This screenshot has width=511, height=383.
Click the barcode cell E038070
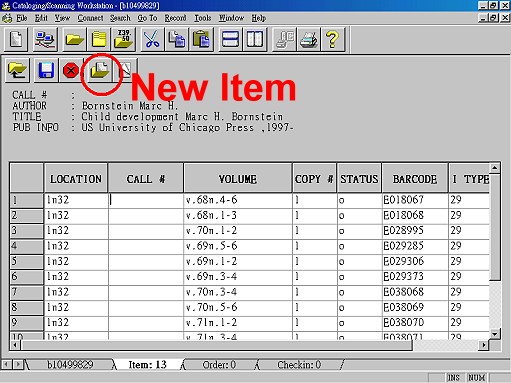[415, 322]
